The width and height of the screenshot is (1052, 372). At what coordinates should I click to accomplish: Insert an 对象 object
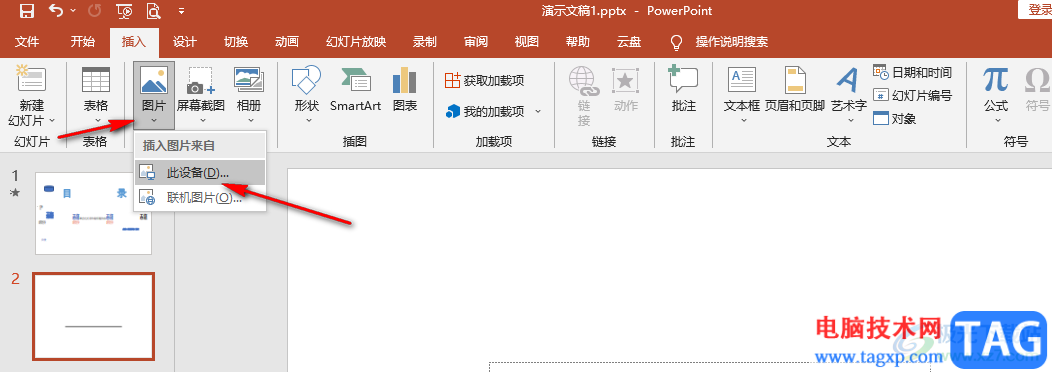(895, 119)
